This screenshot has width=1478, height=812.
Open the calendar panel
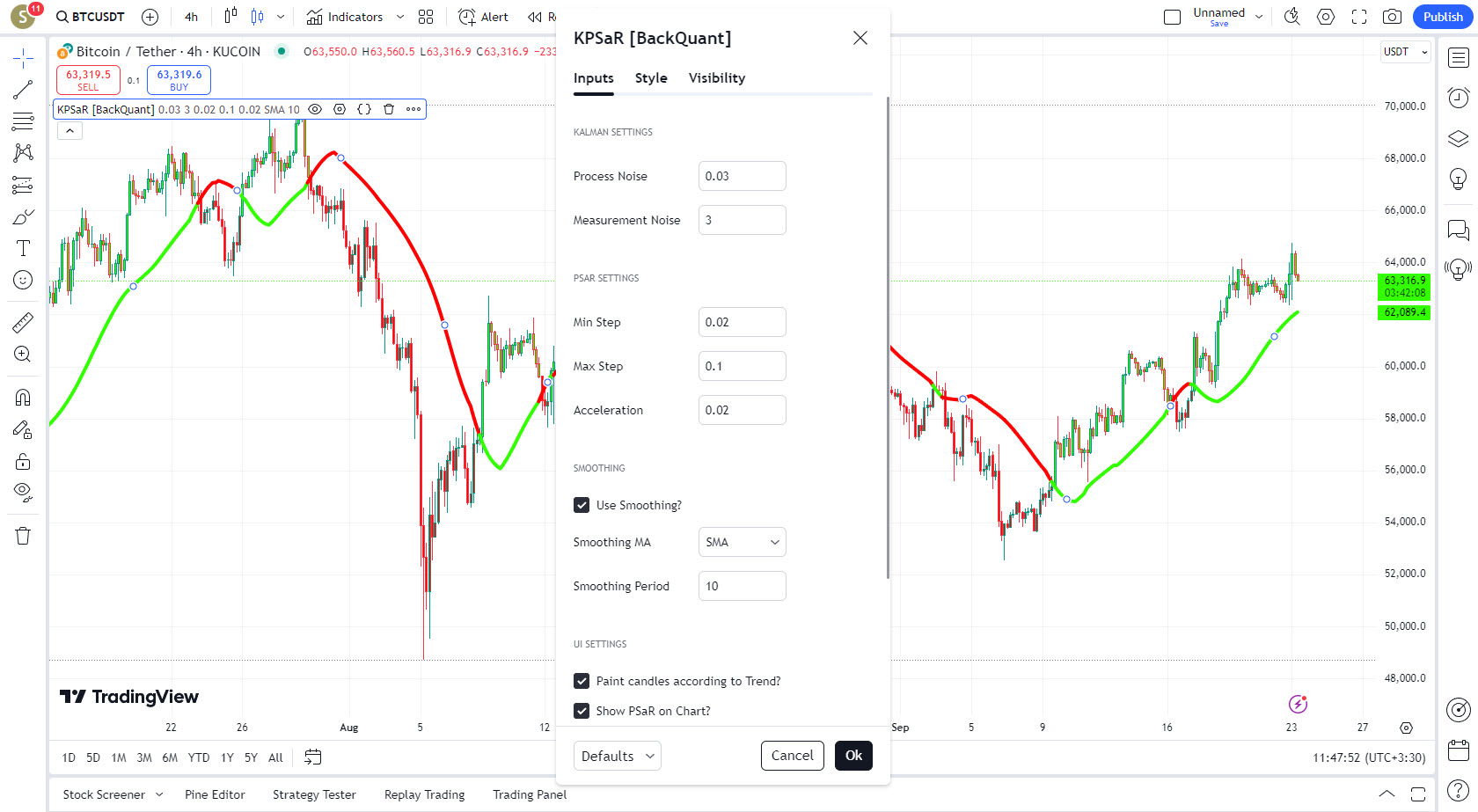(1459, 750)
